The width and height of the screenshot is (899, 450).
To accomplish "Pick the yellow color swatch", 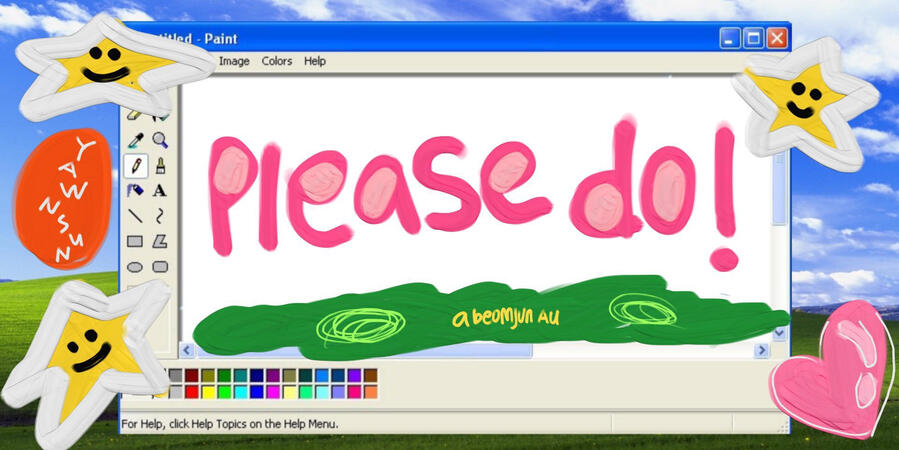I will tap(208, 392).
